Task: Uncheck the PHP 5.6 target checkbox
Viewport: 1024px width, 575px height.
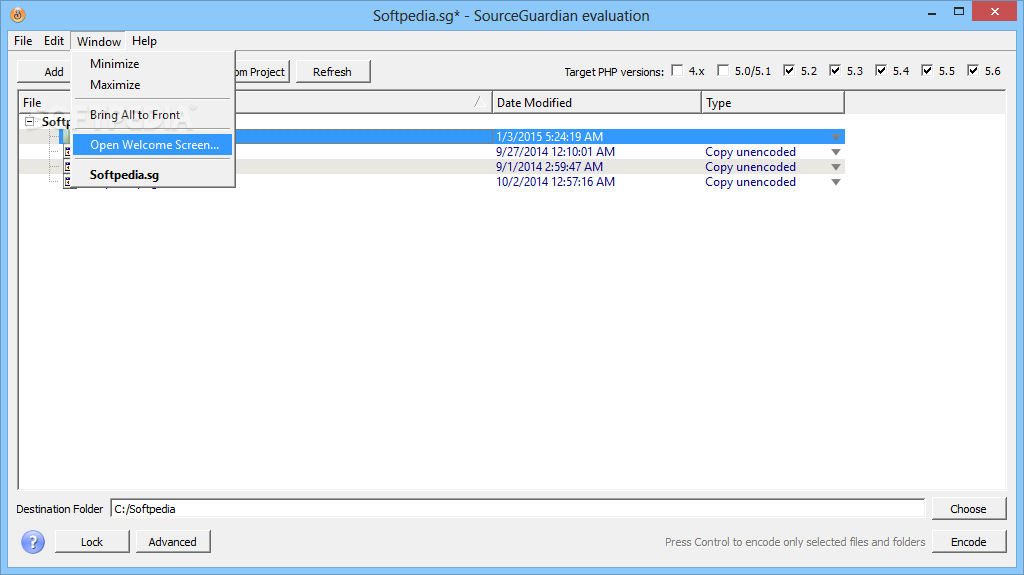Action: 973,70
